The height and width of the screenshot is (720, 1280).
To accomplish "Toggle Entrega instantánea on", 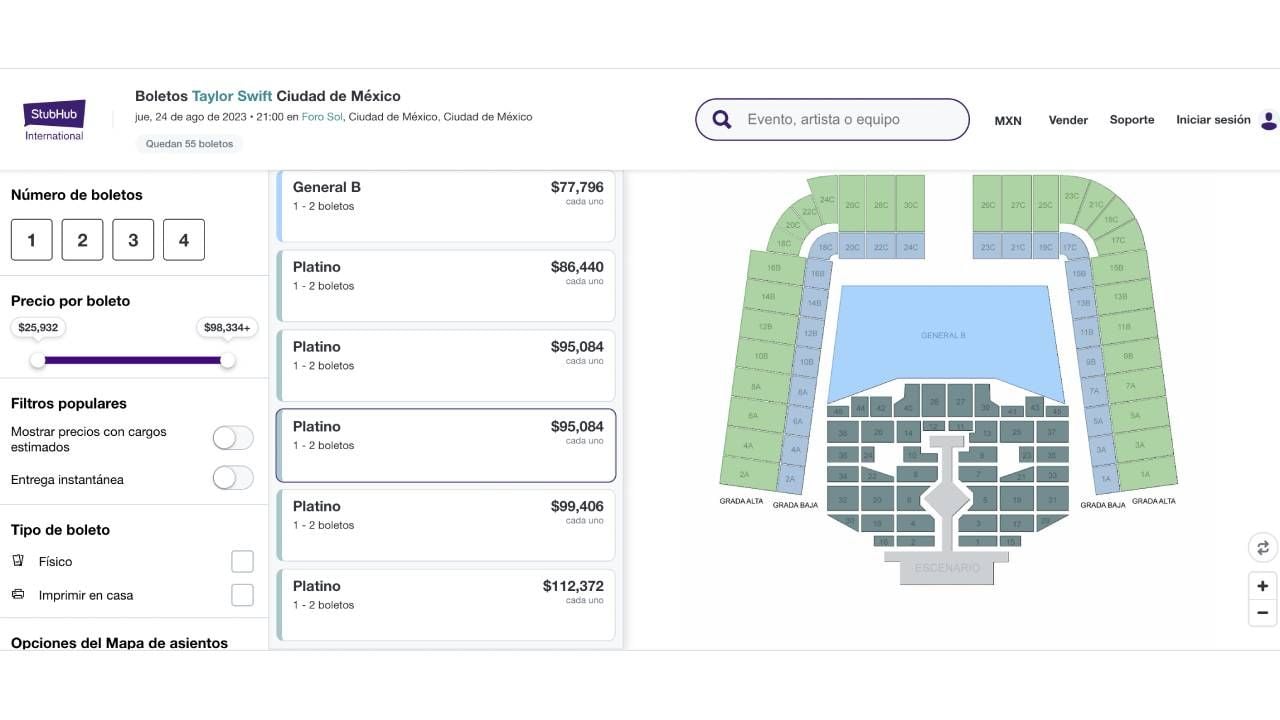I will [232, 478].
